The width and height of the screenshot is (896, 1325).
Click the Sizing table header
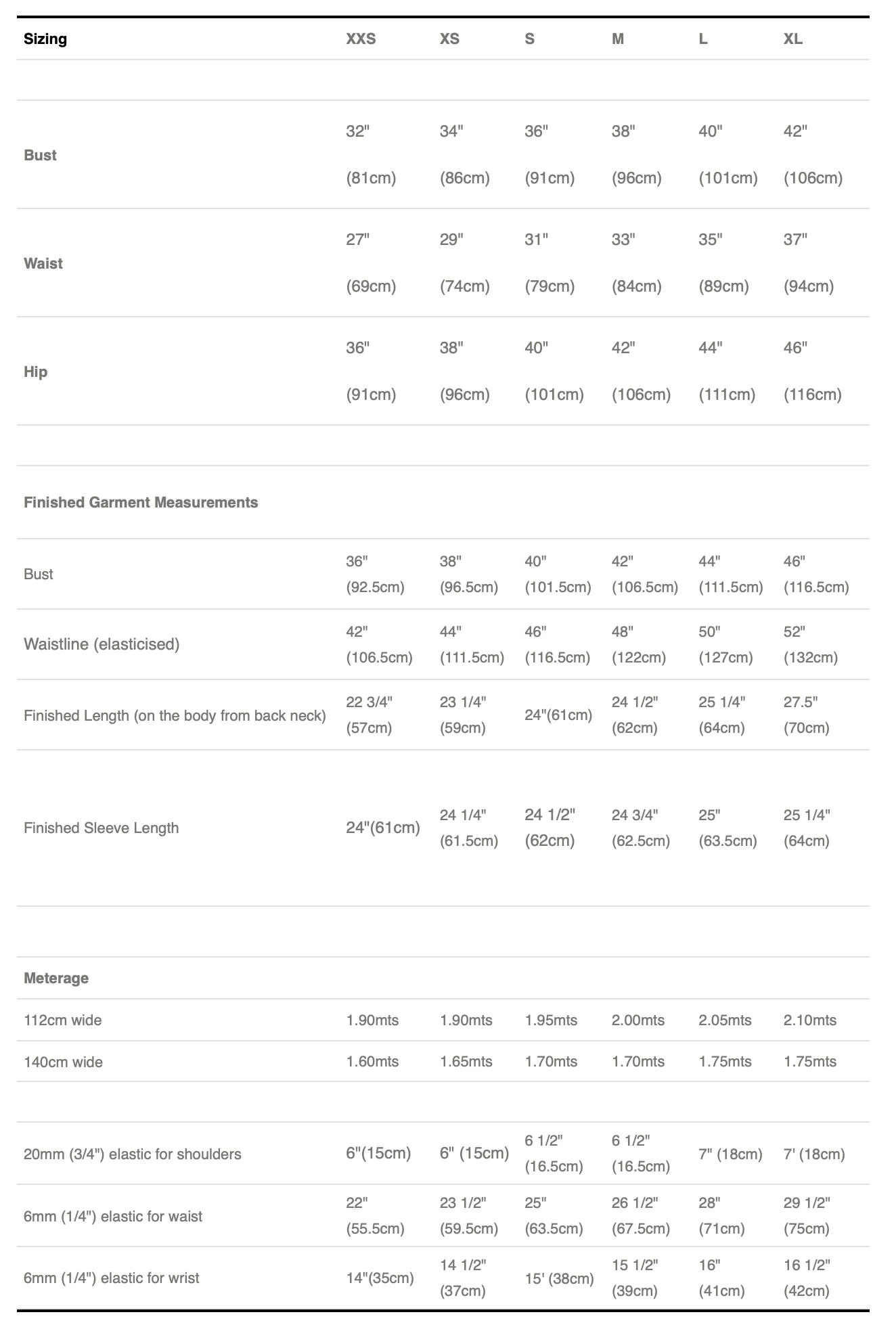point(45,39)
